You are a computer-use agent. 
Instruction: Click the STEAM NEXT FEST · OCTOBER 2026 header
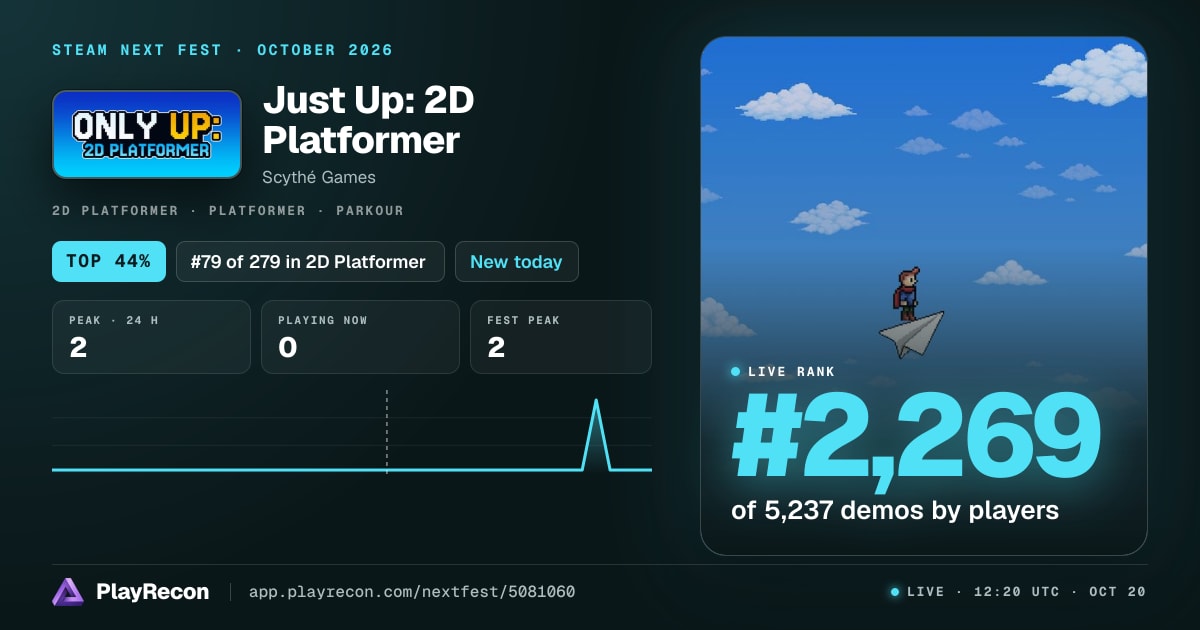coord(222,50)
